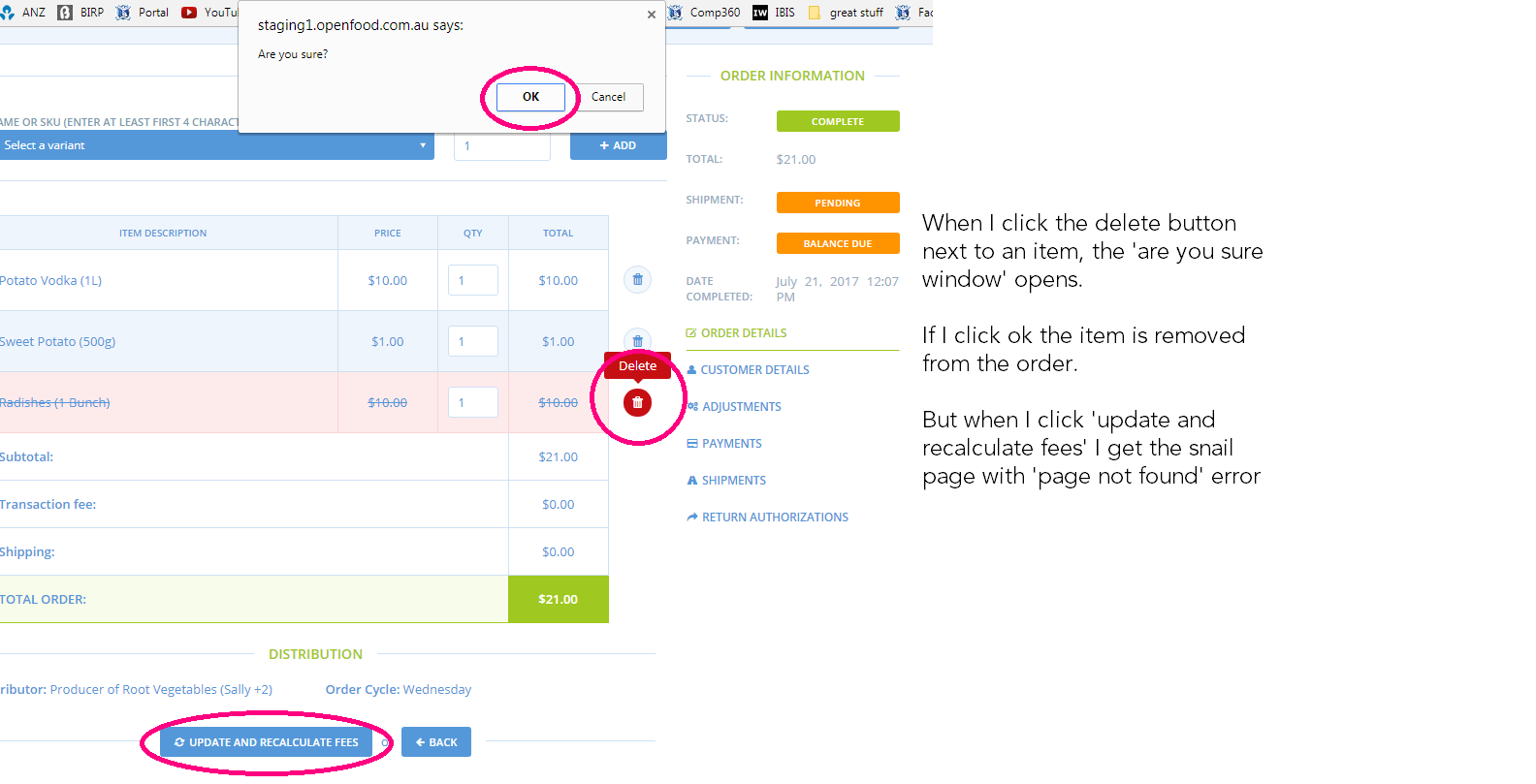Click the COMPLETE status badge

[838, 121]
